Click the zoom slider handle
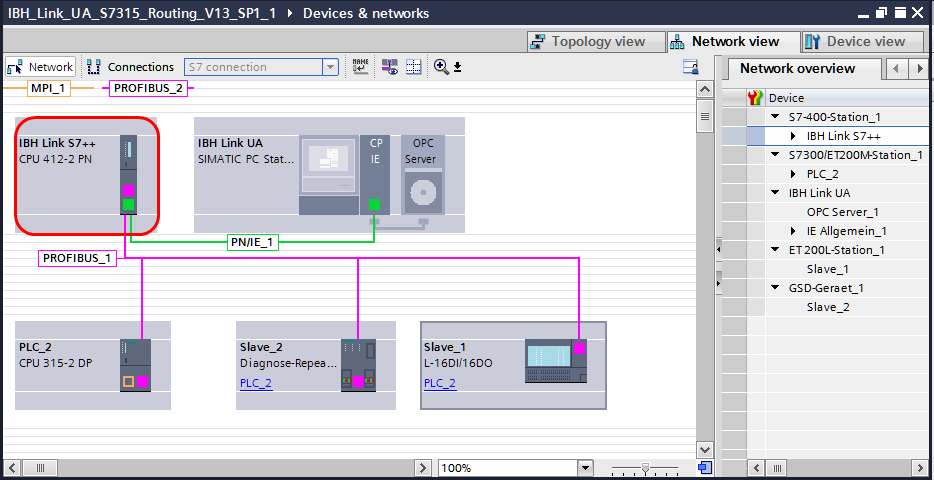The width and height of the screenshot is (934, 480). coord(645,467)
